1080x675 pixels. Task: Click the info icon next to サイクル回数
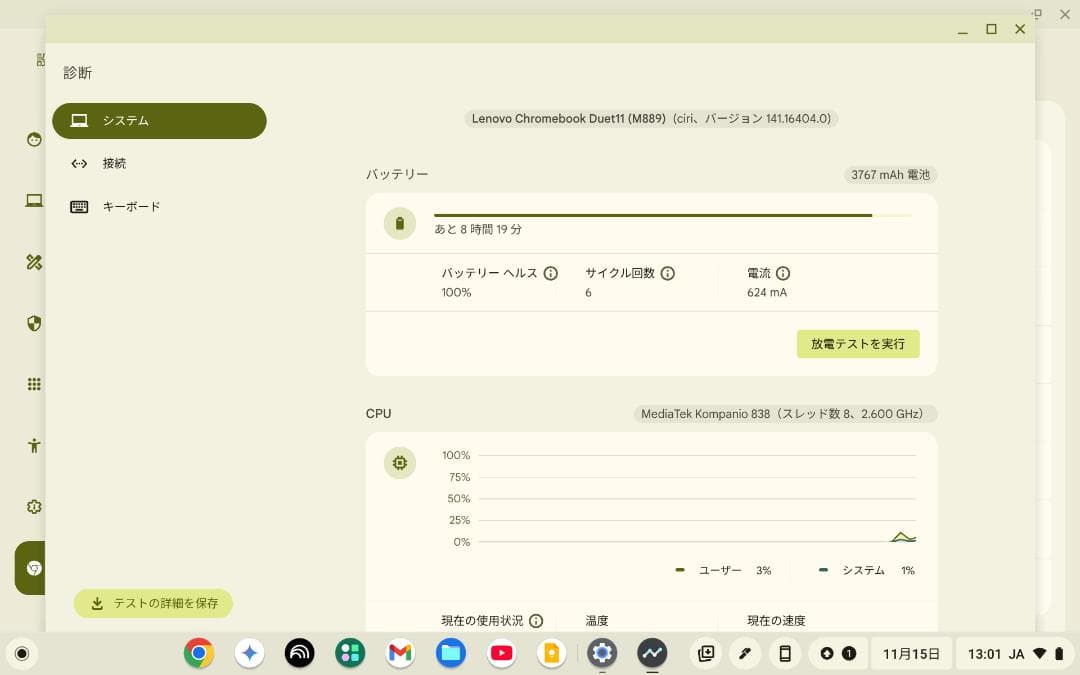[668, 272]
